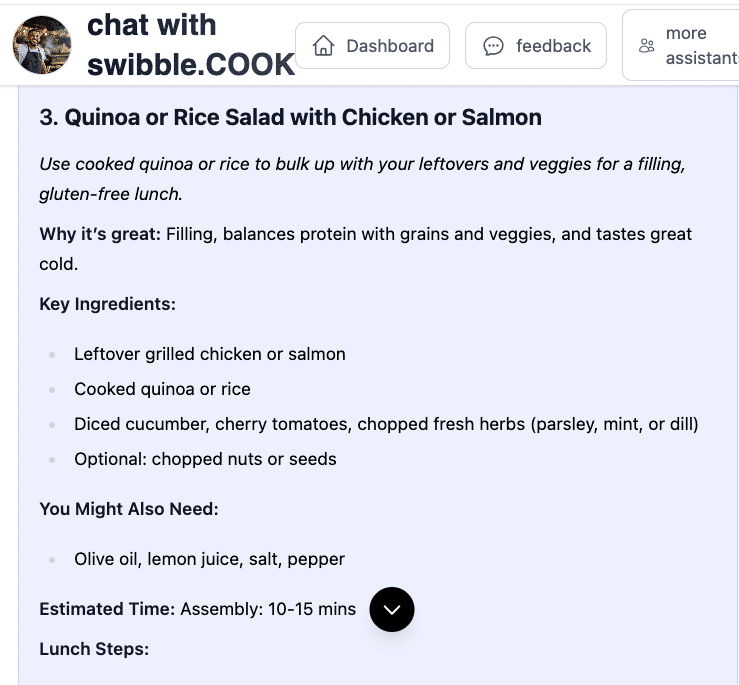Click the house icon in the Dashboard button
Screen dimensions: 739x685
coord(323,46)
